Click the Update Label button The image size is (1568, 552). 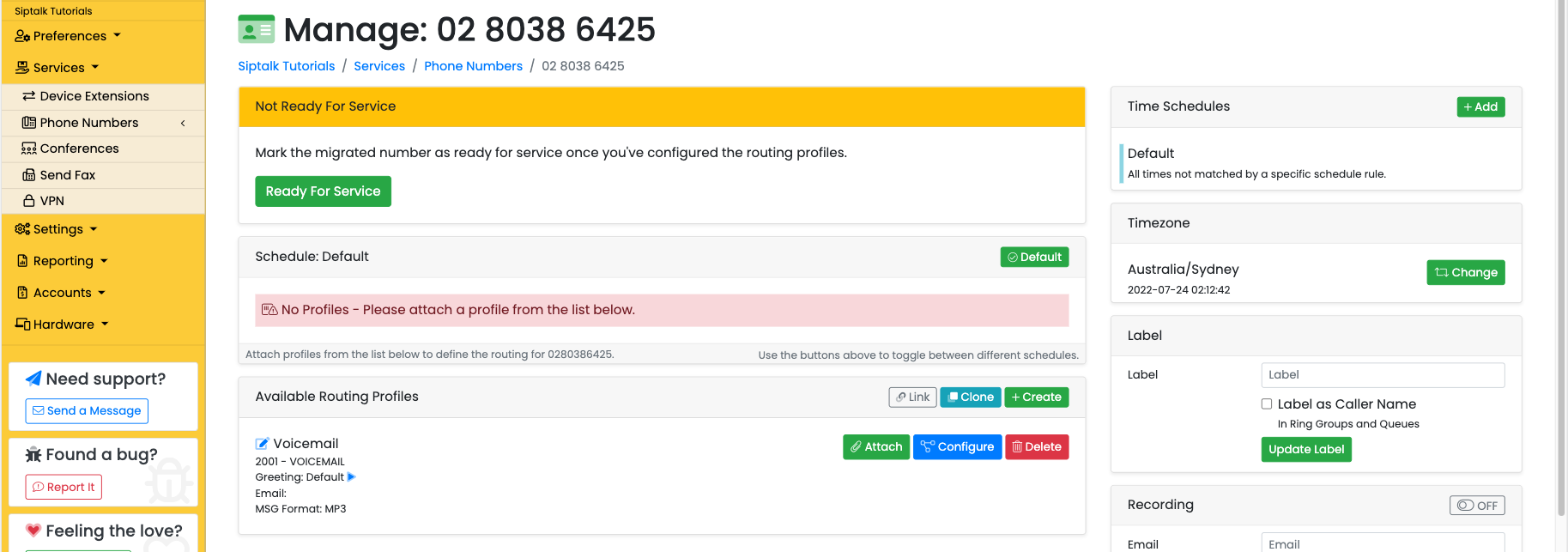click(1306, 449)
